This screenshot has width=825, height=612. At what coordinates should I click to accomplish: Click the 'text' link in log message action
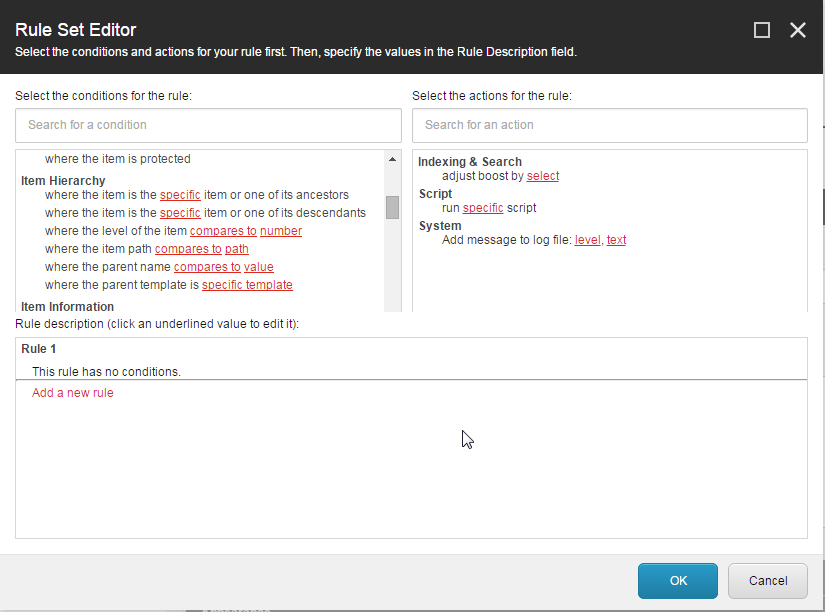click(x=616, y=240)
